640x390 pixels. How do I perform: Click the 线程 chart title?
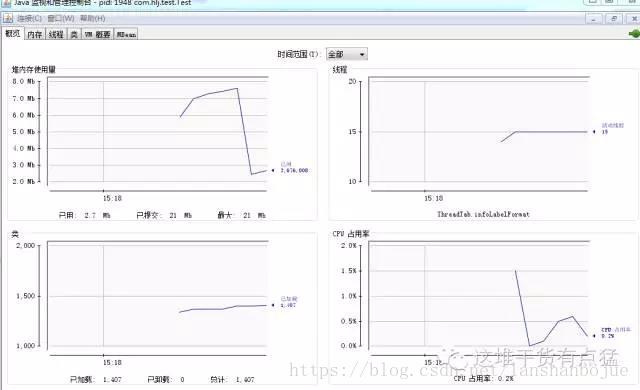pyautogui.click(x=340, y=69)
